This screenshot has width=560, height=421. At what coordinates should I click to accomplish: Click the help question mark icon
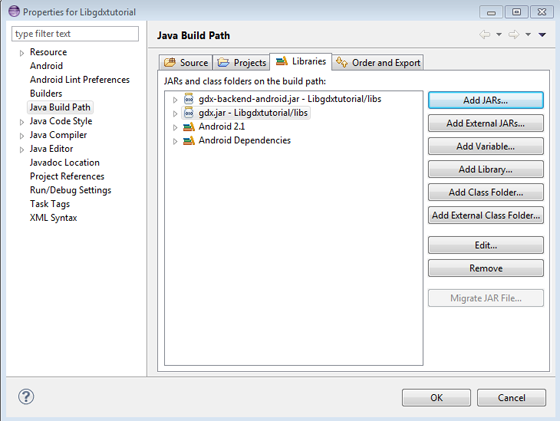tap(26, 397)
